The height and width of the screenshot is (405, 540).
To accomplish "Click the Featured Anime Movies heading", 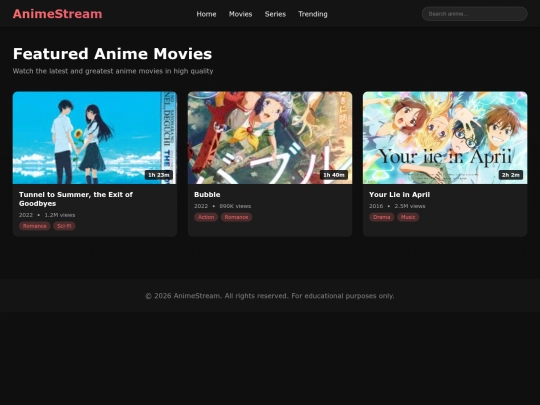I will 112,54.
